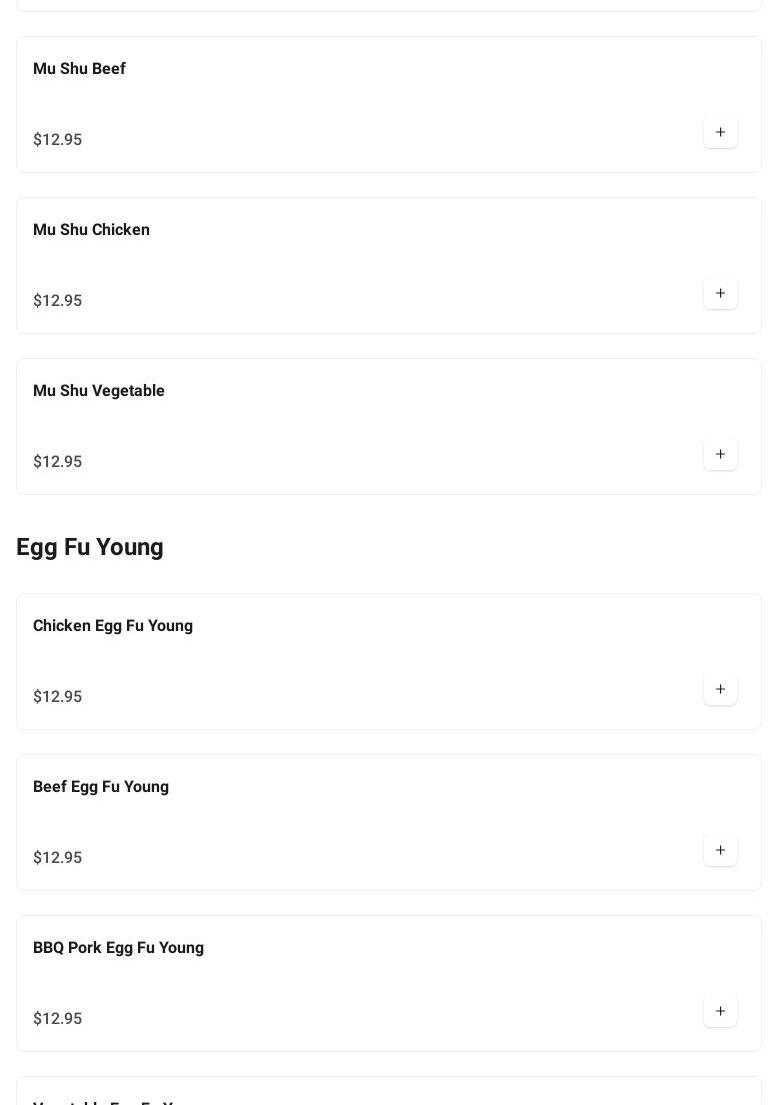Add Mu Shu Vegetable with plus icon

coord(720,454)
